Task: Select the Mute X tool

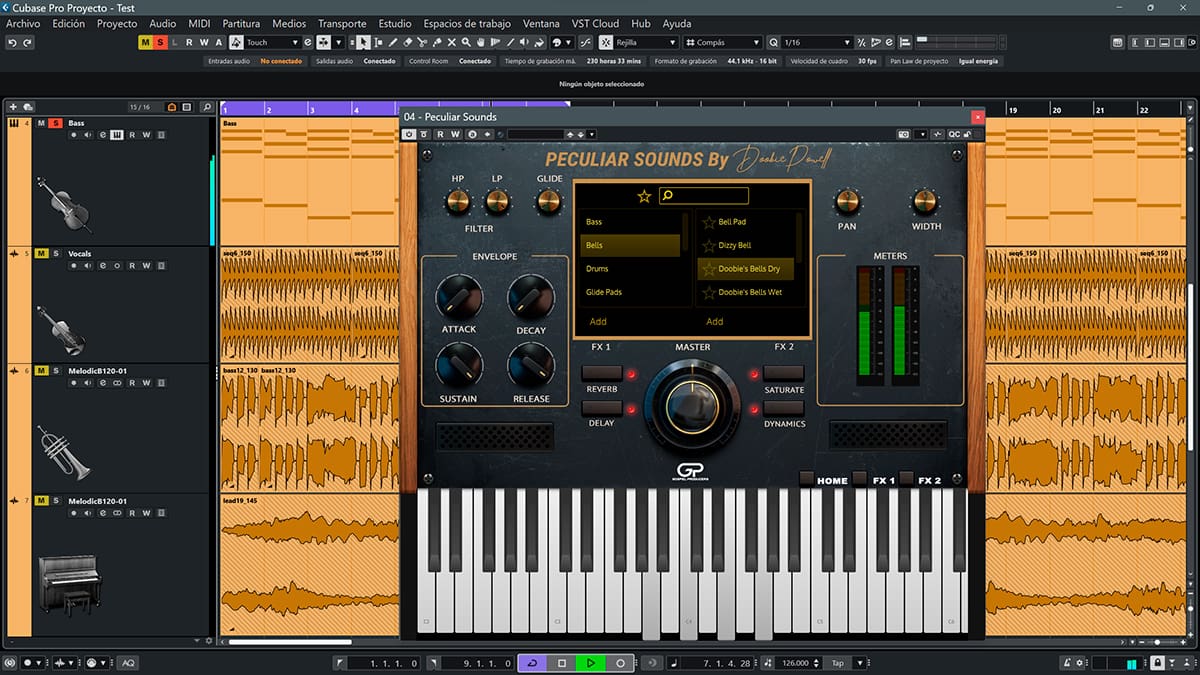Action: coord(452,43)
